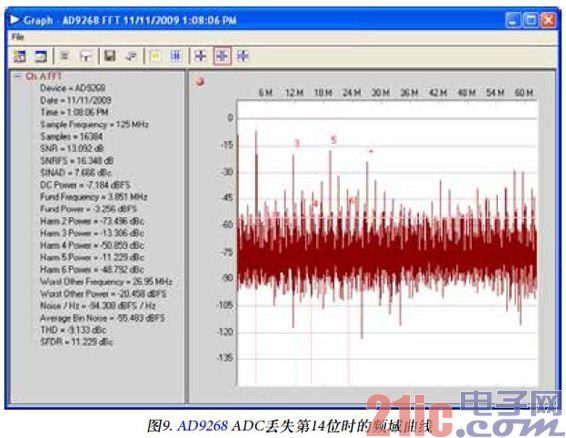
Task: Click the first blue crosshair zoom icon
Action: pos(200,56)
